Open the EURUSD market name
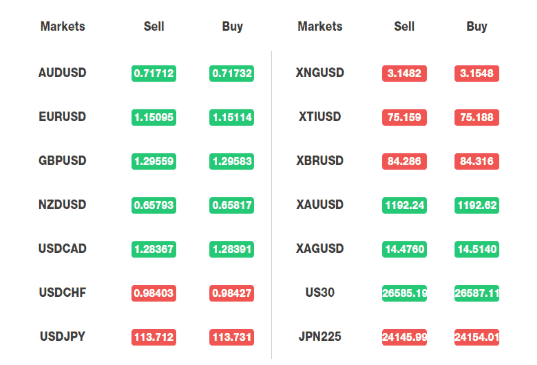This screenshot has height=365, width=537. pyautogui.click(x=62, y=117)
